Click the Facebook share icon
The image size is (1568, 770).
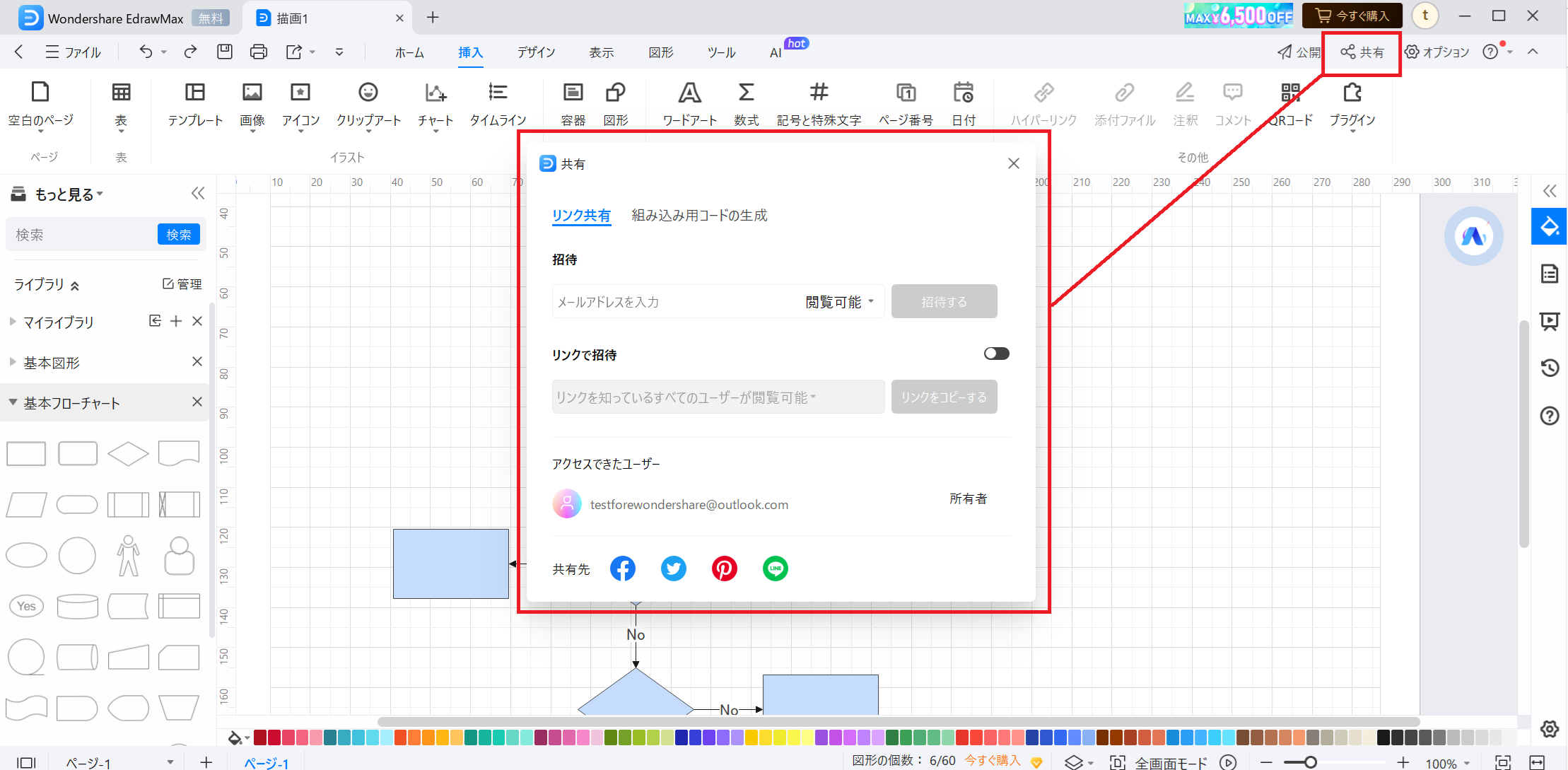tap(622, 568)
